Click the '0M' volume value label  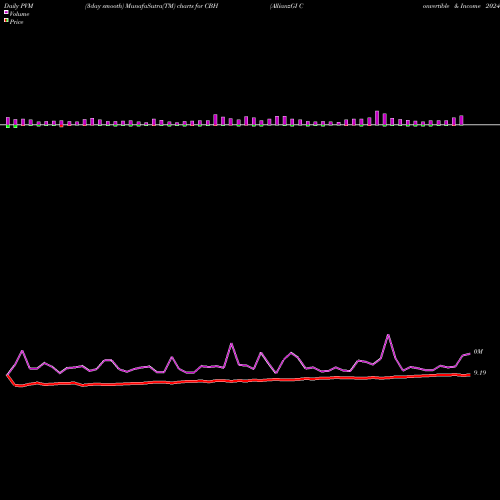tap(478, 352)
